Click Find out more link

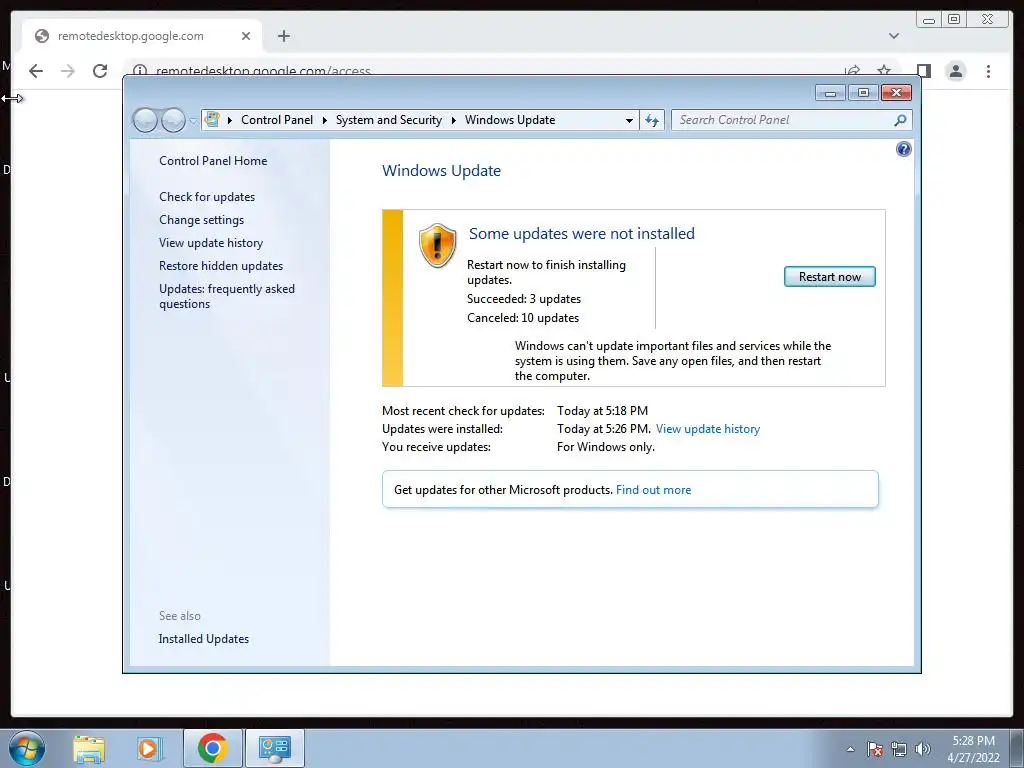[x=653, y=490]
